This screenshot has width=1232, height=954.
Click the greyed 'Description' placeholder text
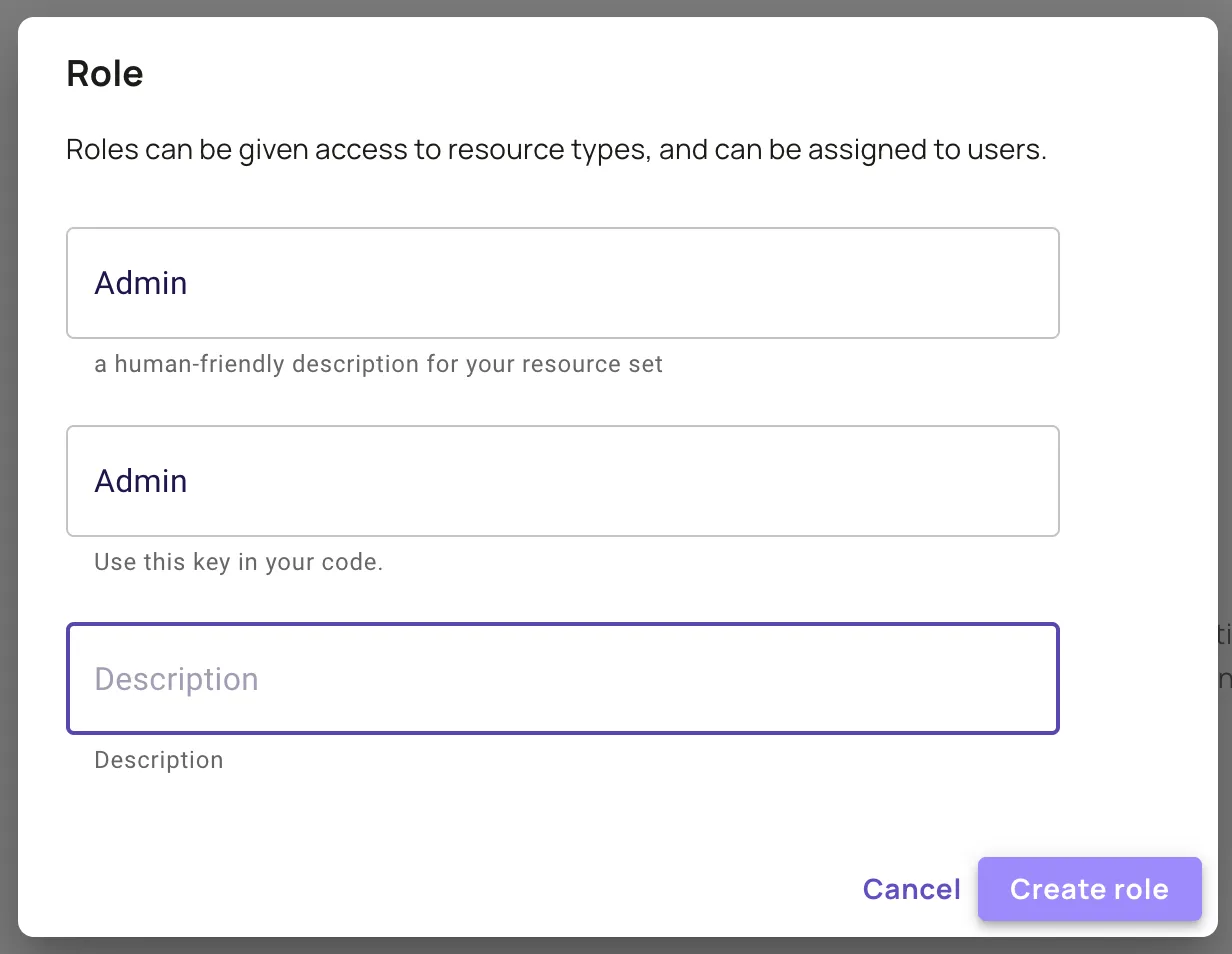[x=176, y=679]
